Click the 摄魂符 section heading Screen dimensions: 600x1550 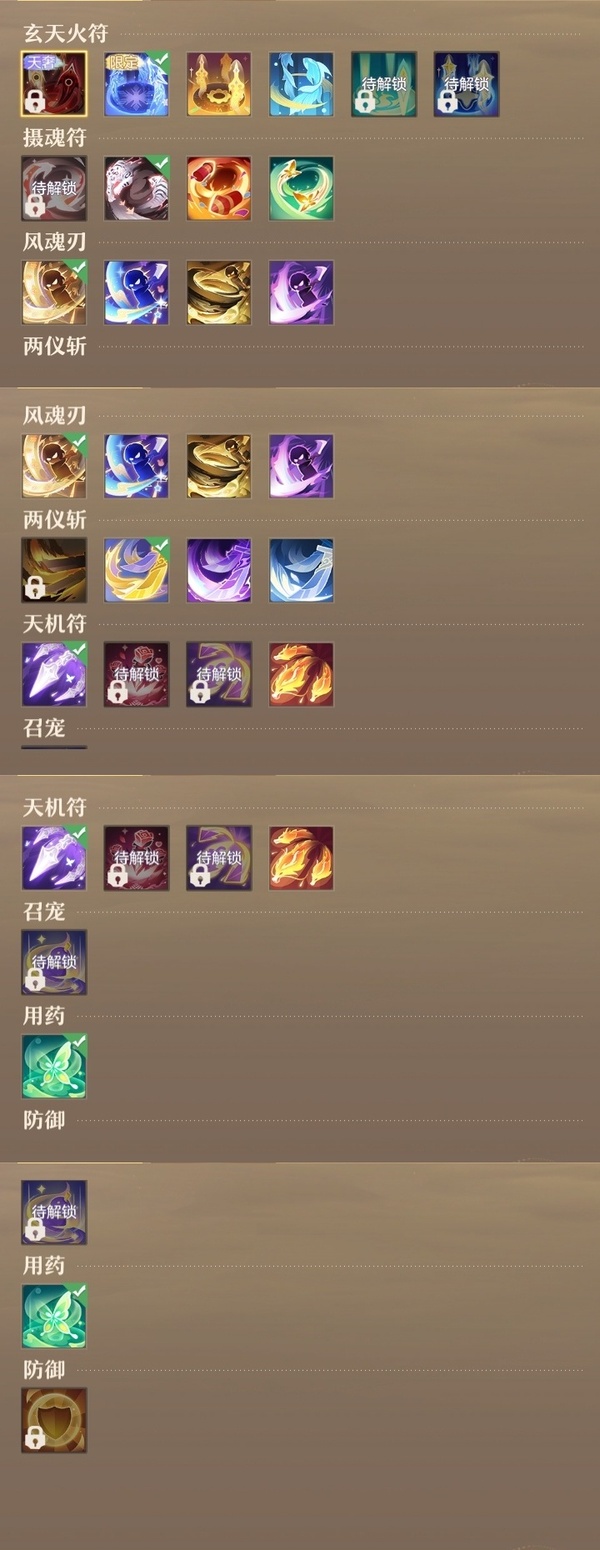[x=54, y=138]
